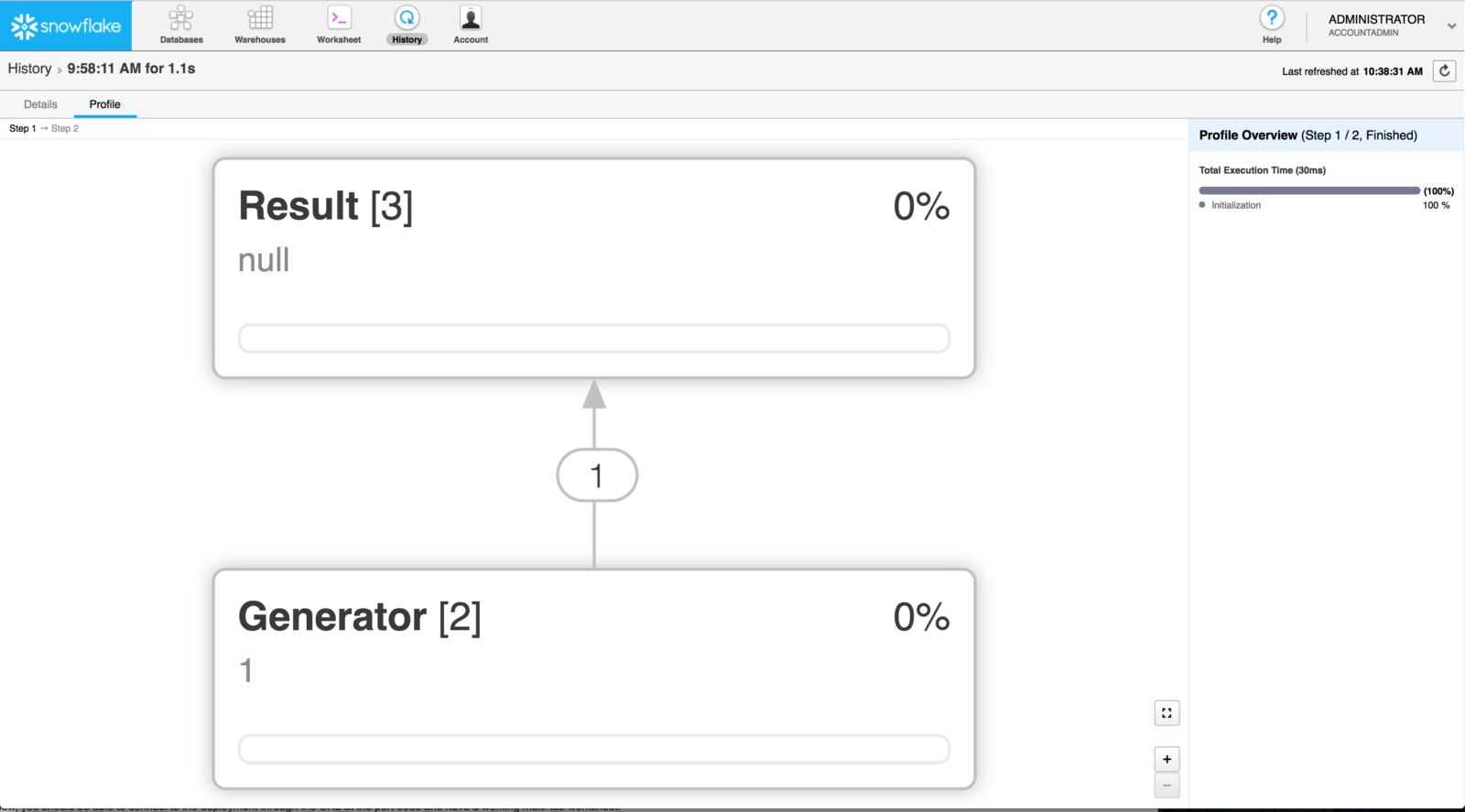Navigate to Step 2 of the profile
This screenshot has height=812, width=1465.
tap(64, 128)
